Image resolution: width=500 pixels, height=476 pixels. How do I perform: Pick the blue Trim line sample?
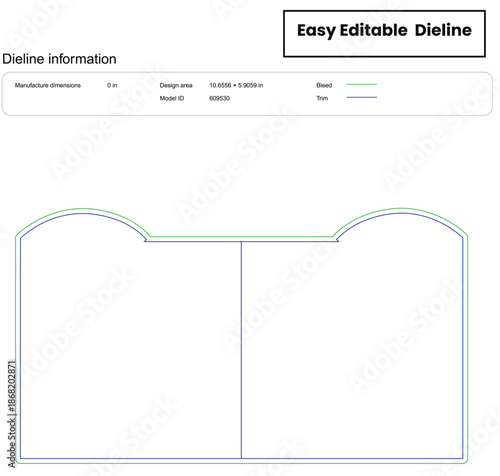pos(362,97)
